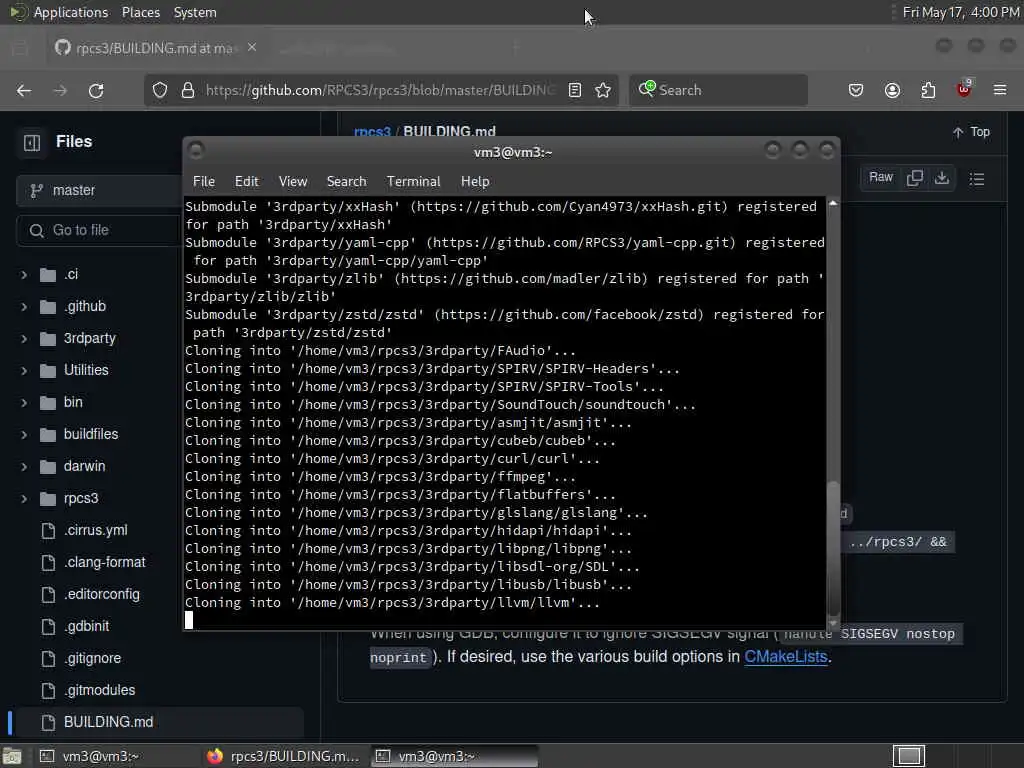1024x768 pixels.
Task: Reload the GitHub page
Action: pyautogui.click(x=96, y=90)
